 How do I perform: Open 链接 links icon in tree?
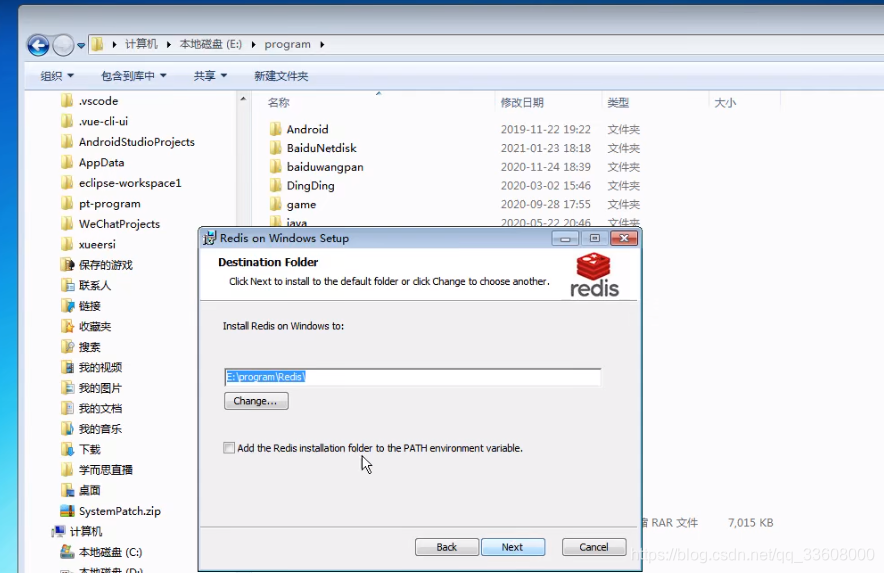click(x=67, y=306)
